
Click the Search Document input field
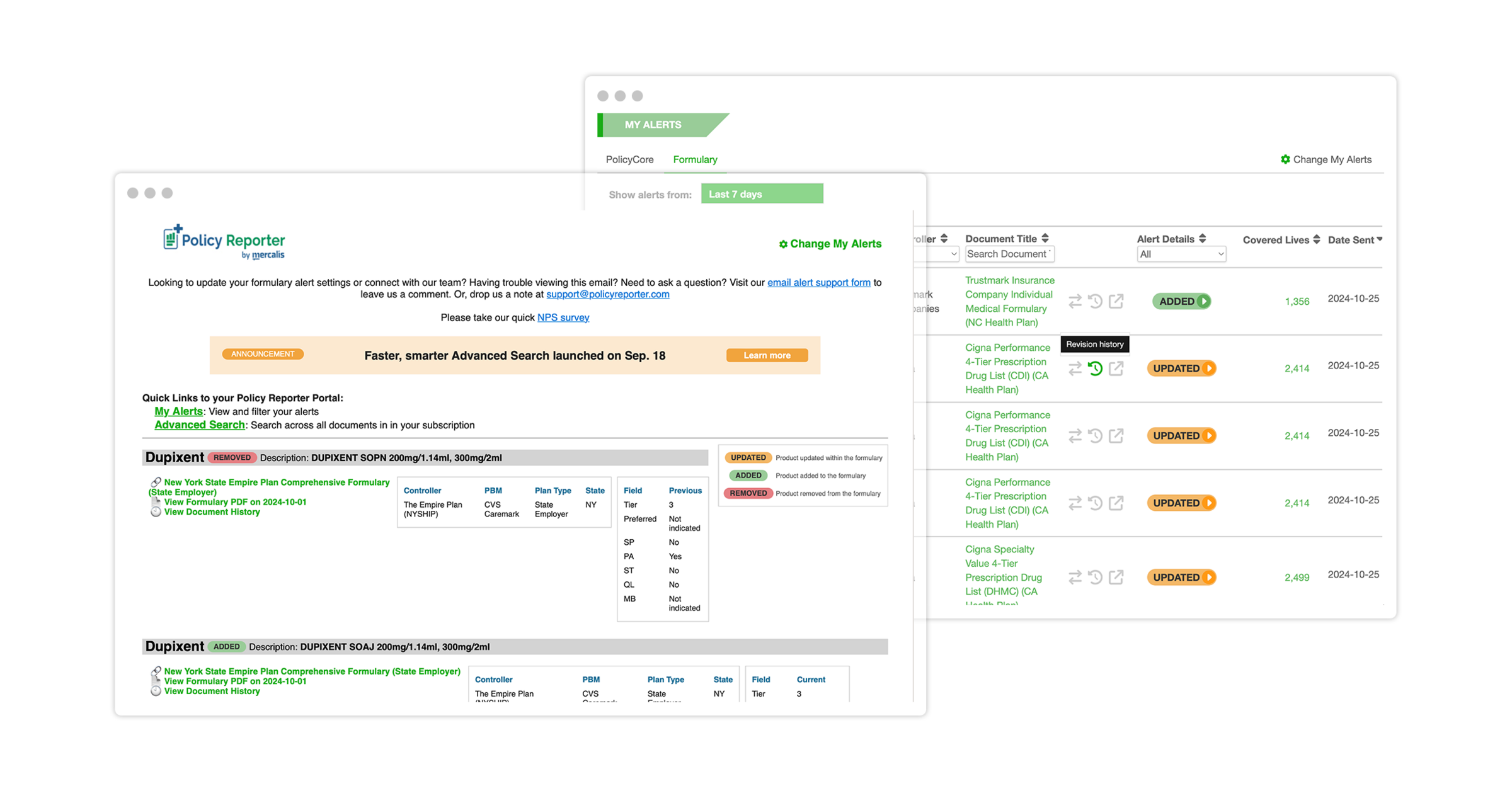(1009, 254)
